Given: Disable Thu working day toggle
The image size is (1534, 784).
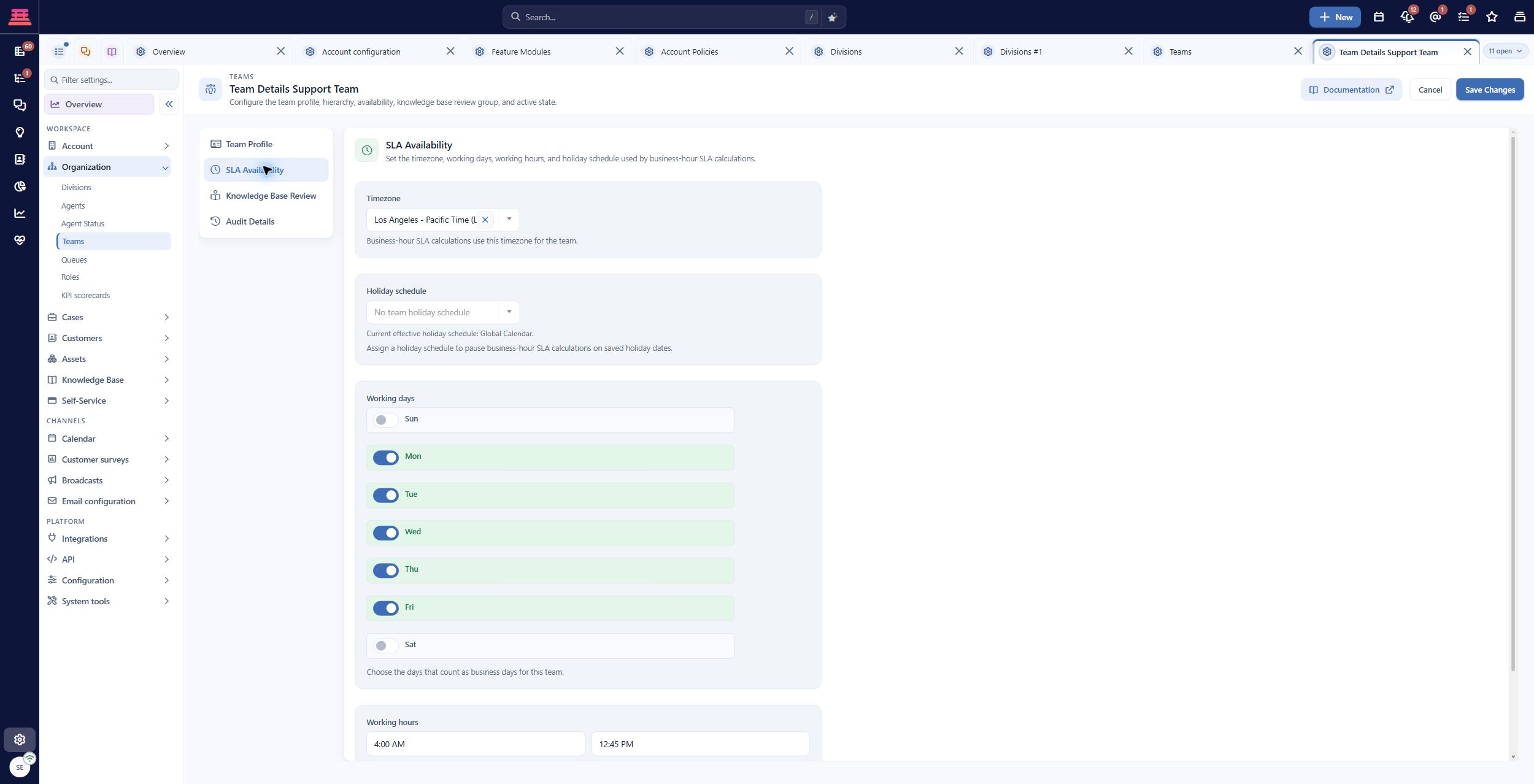Looking at the screenshot, I should click(386, 571).
